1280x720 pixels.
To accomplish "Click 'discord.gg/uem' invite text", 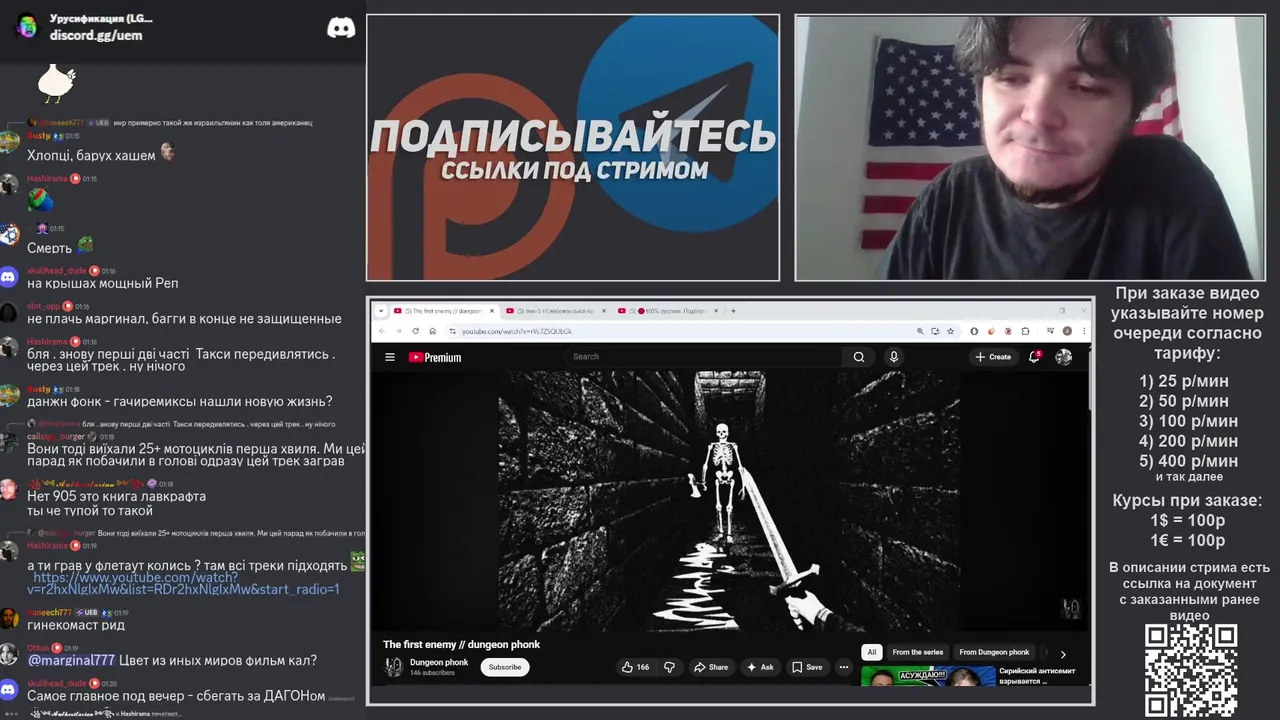I will (96, 35).
